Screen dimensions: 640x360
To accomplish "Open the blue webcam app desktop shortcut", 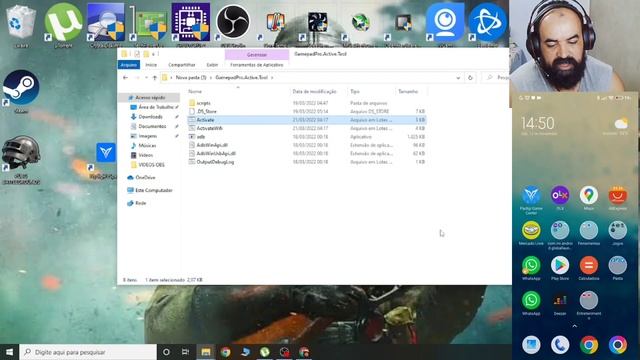I will (x=445, y=23).
